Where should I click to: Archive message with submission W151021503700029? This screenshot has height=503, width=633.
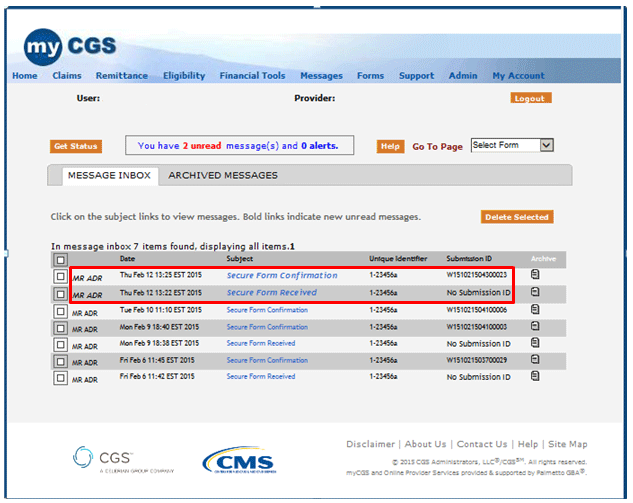coord(535,360)
